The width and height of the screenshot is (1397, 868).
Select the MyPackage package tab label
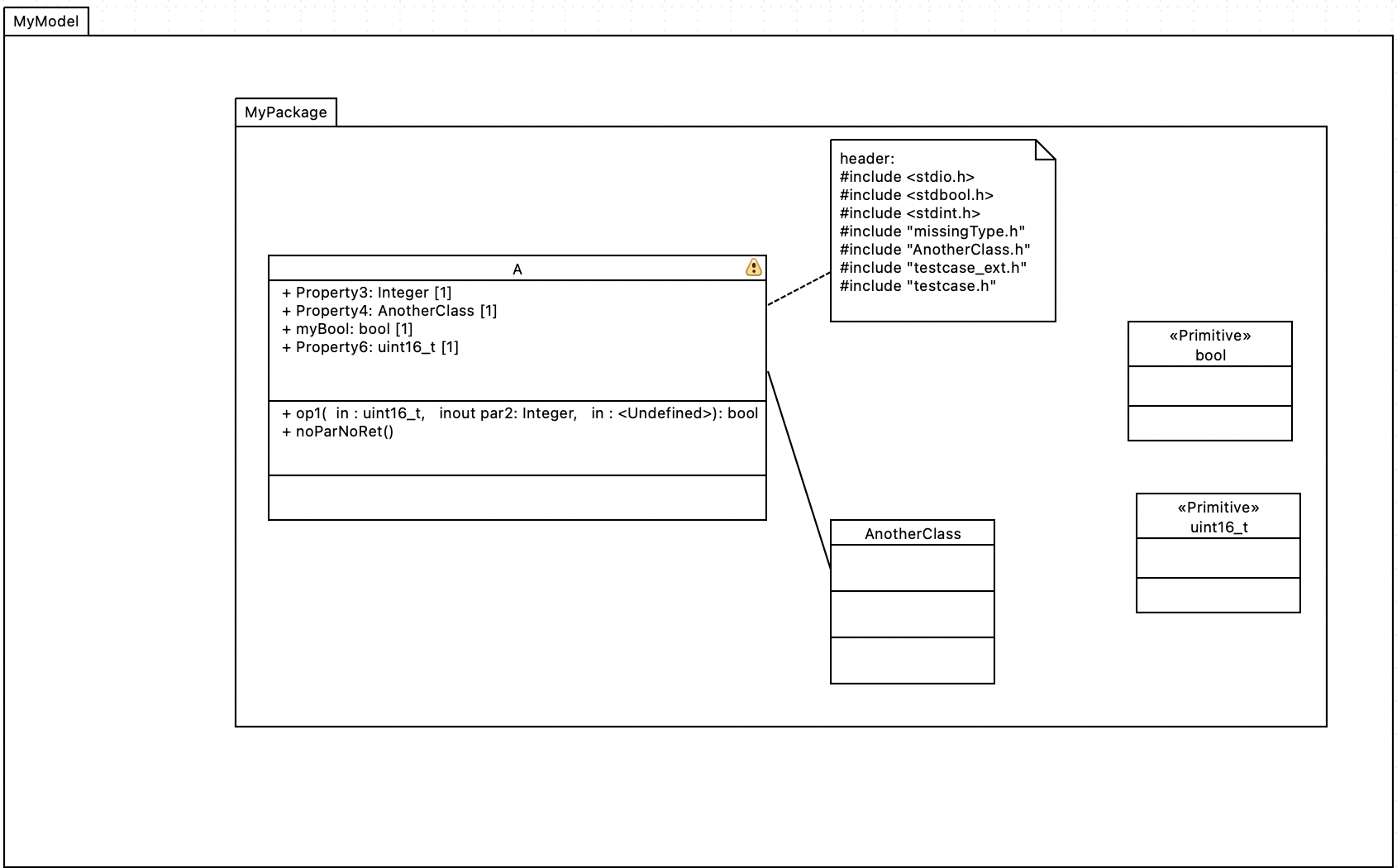[x=285, y=112]
